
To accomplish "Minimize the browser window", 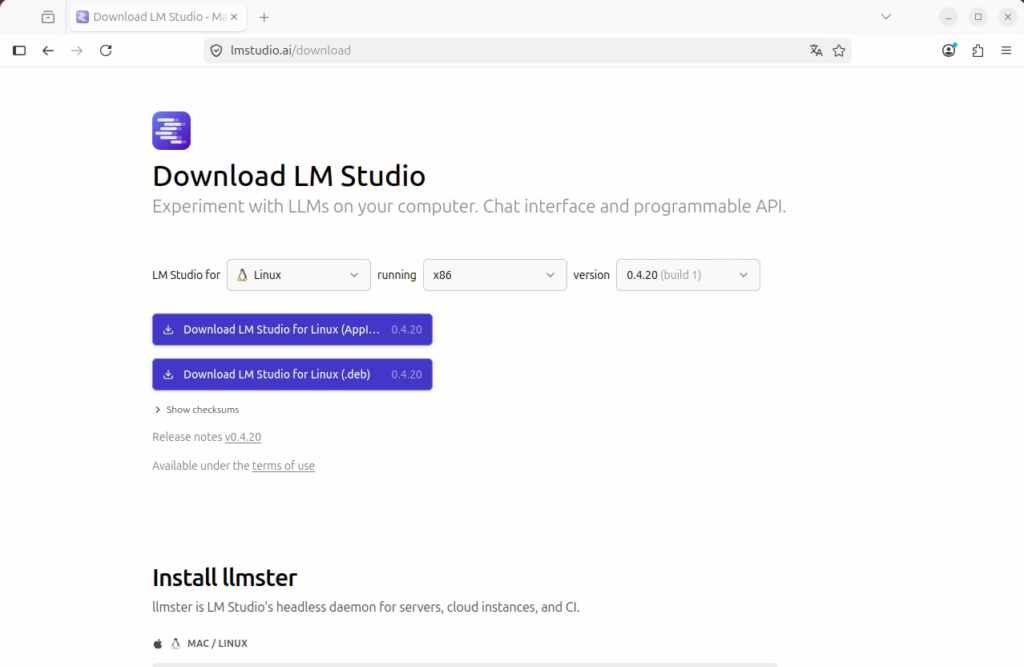I will point(948,17).
